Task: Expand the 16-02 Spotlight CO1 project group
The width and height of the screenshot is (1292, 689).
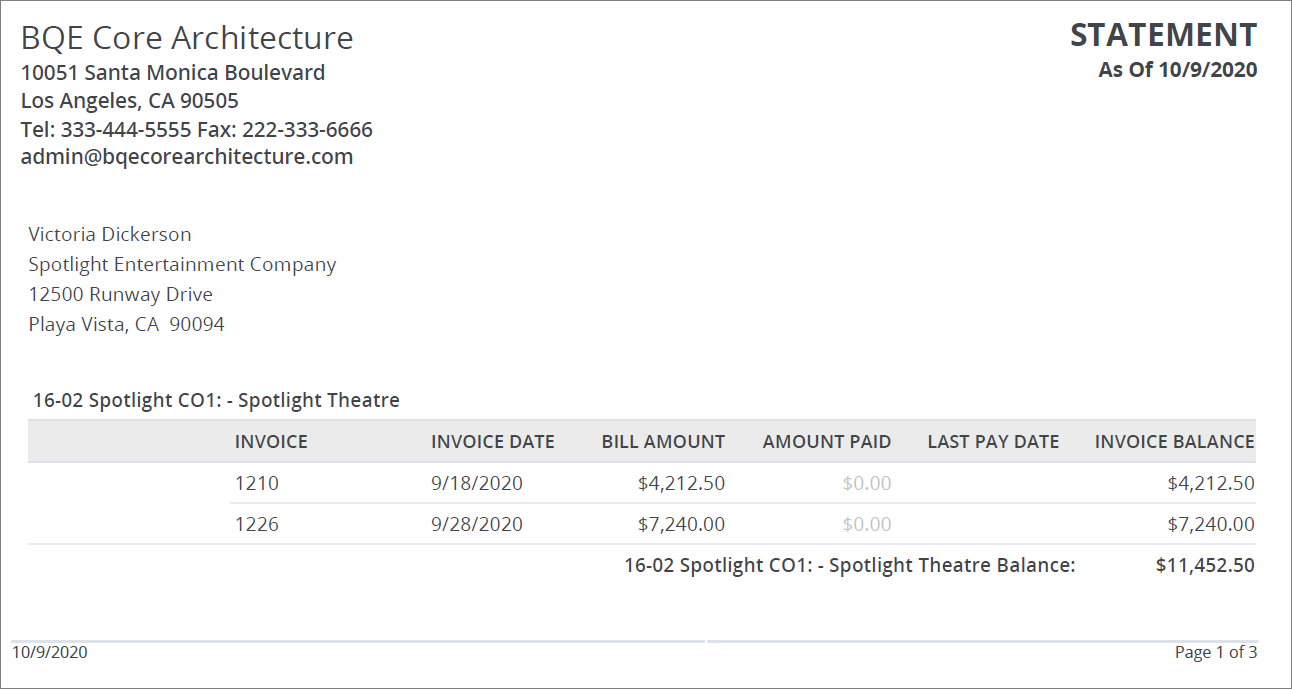Action: click(x=216, y=399)
